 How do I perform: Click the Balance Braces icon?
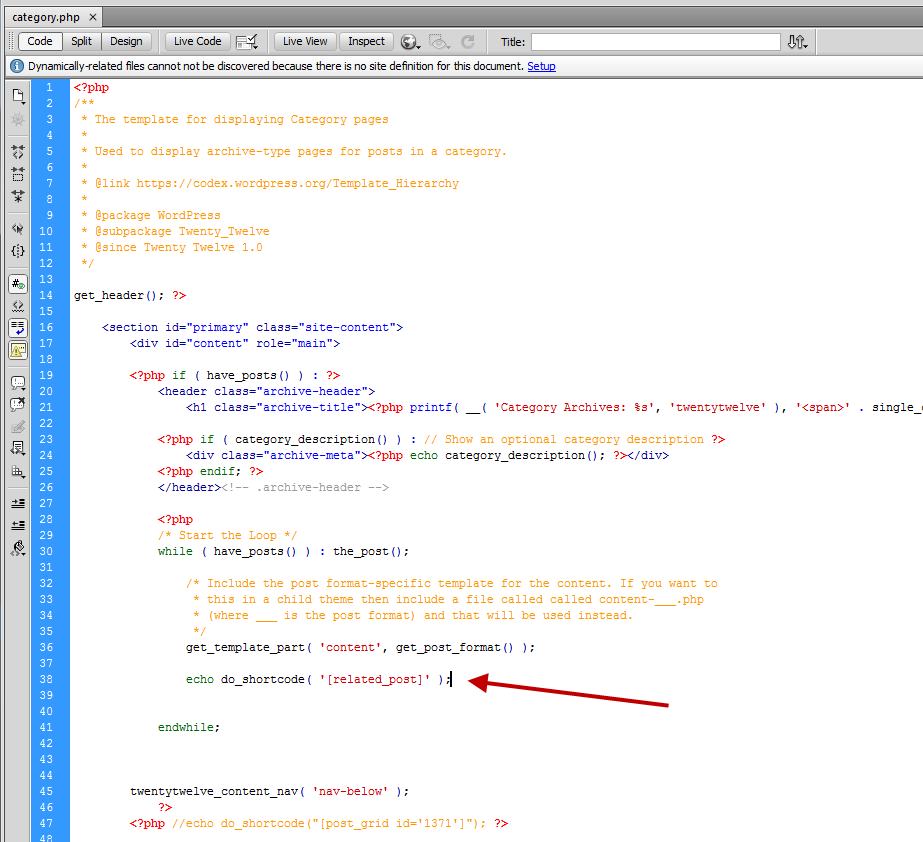point(18,251)
